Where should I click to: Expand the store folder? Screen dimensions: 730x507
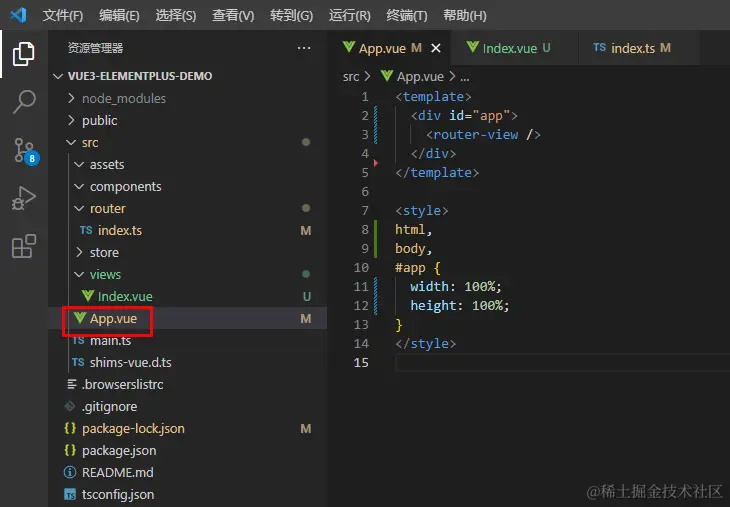tap(79, 252)
